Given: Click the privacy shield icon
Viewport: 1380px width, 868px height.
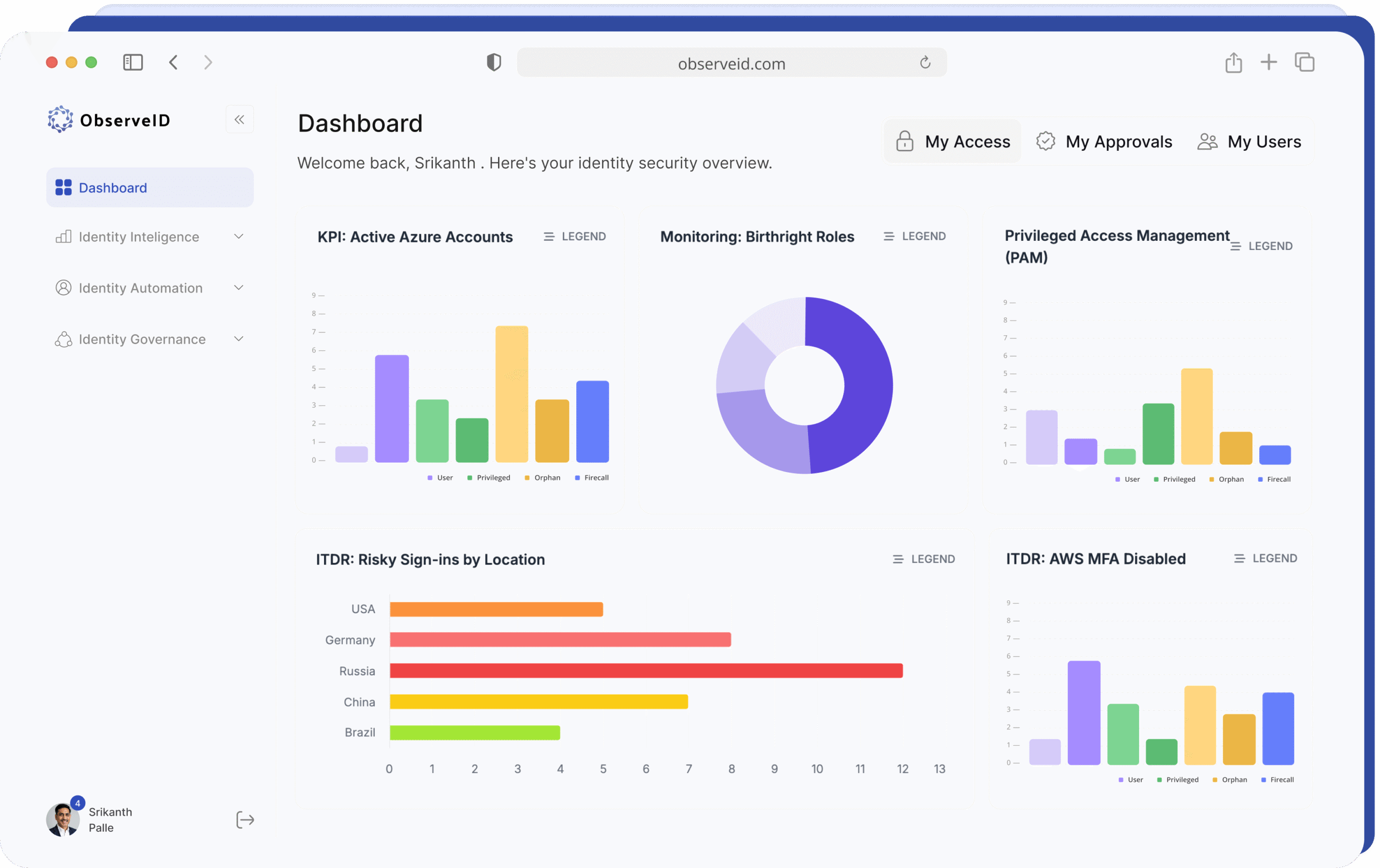Looking at the screenshot, I should click(x=493, y=63).
